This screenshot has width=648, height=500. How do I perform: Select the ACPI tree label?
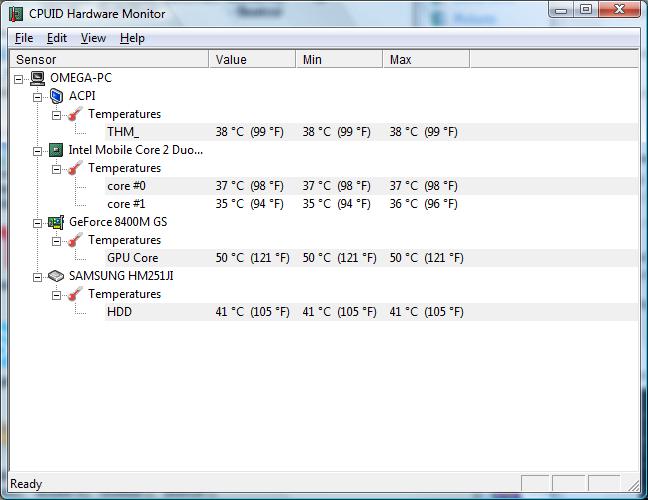click(x=82, y=96)
